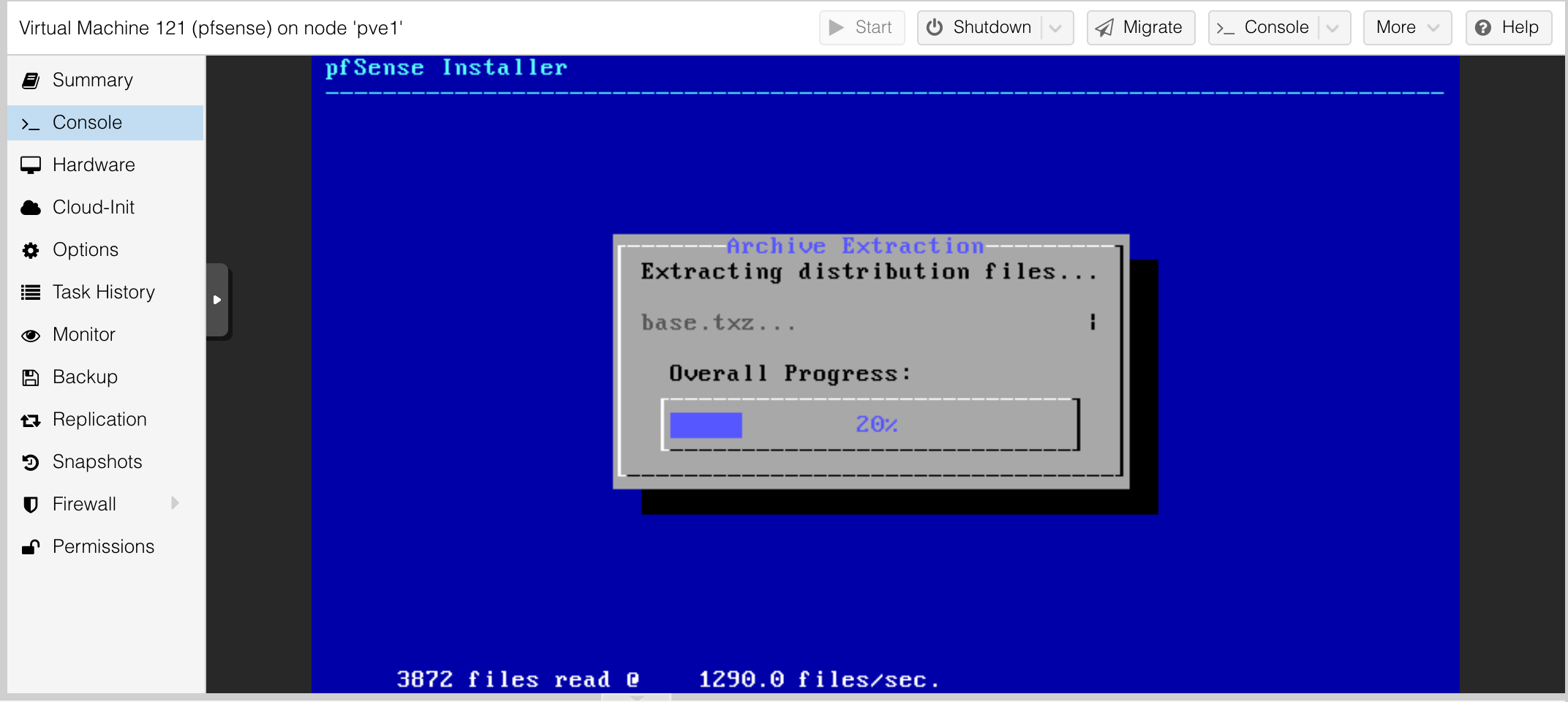This screenshot has height=702, width=1568.
Task: Open Backup via its floppy disk icon
Action: tap(31, 377)
